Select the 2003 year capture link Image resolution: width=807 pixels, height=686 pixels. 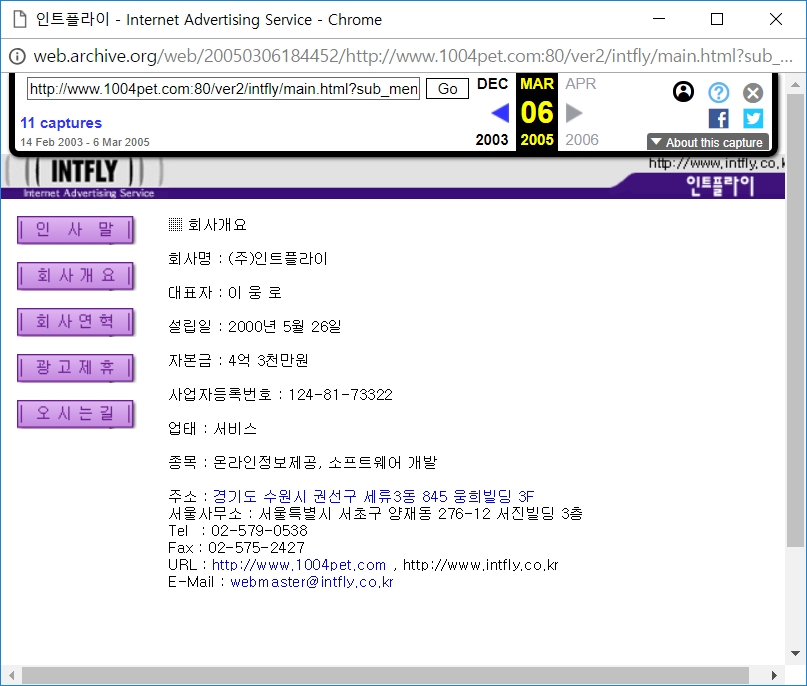coord(492,139)
